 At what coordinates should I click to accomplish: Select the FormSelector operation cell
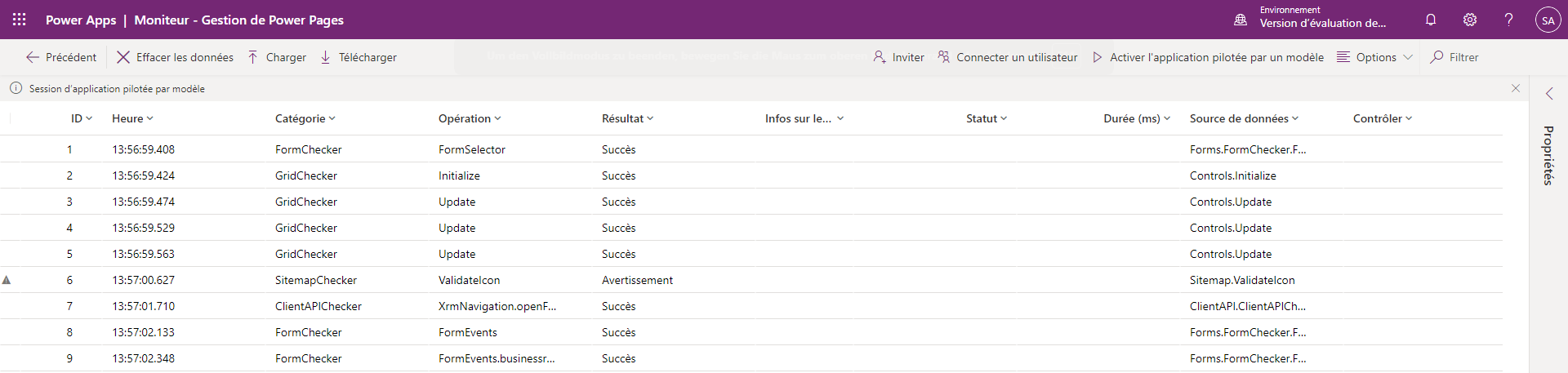472,149
